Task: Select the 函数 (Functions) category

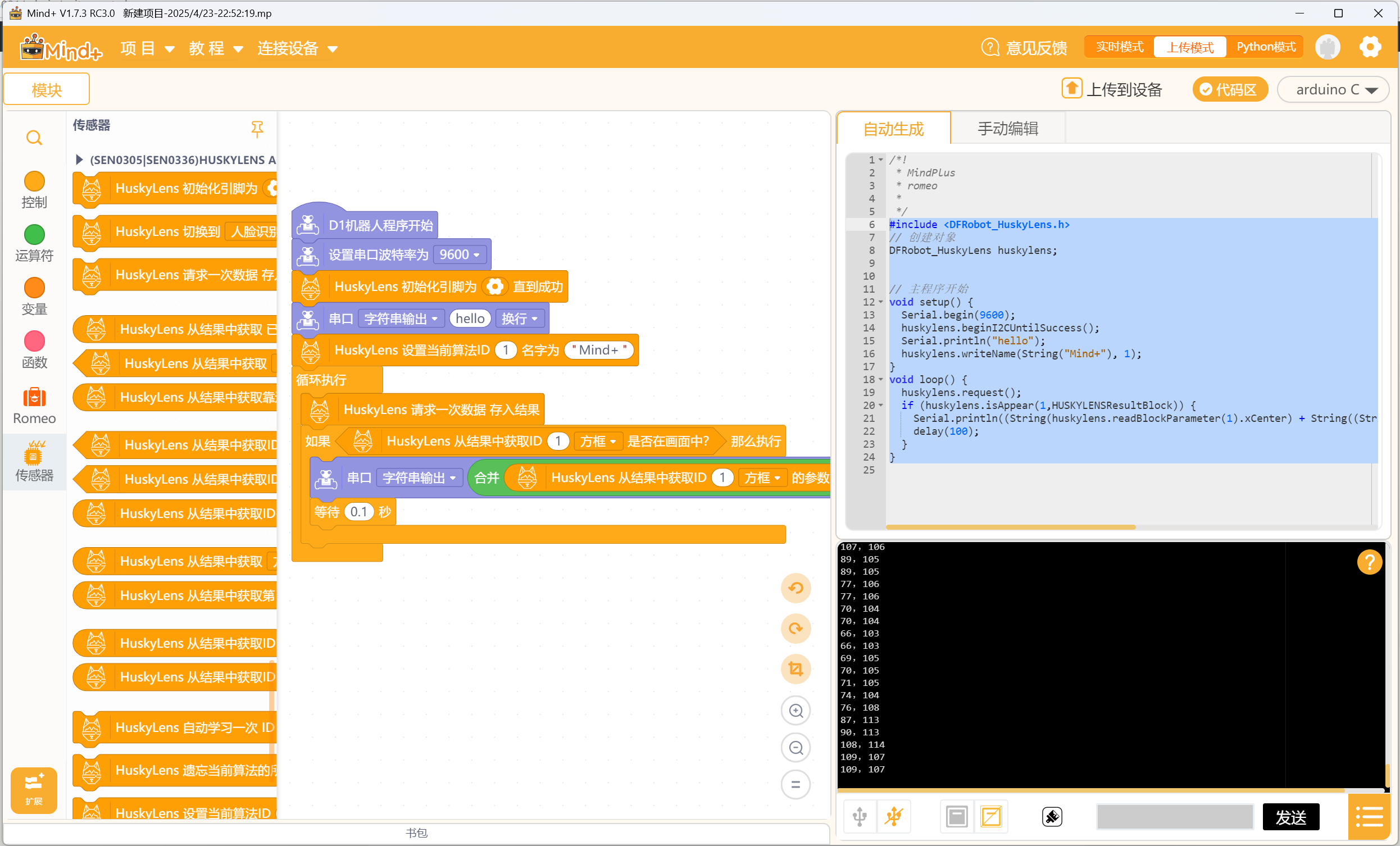Action: coord(34,350)
